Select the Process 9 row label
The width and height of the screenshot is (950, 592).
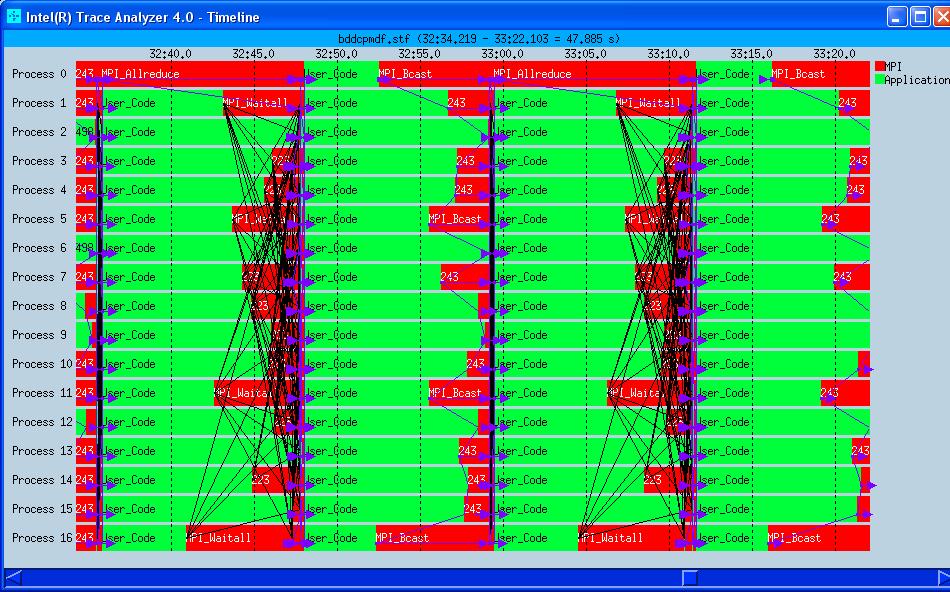(39, 335)
